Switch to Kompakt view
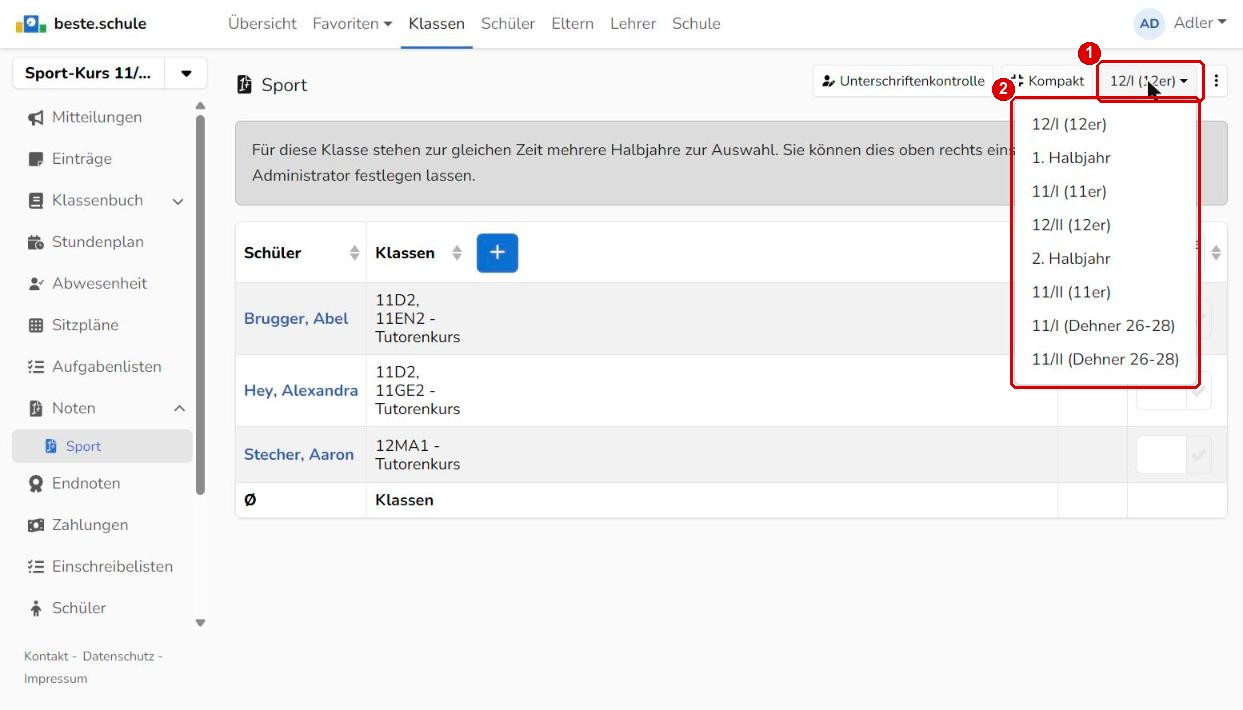The height and width of the screenshot is (710, 1243). pos(1048,81)
